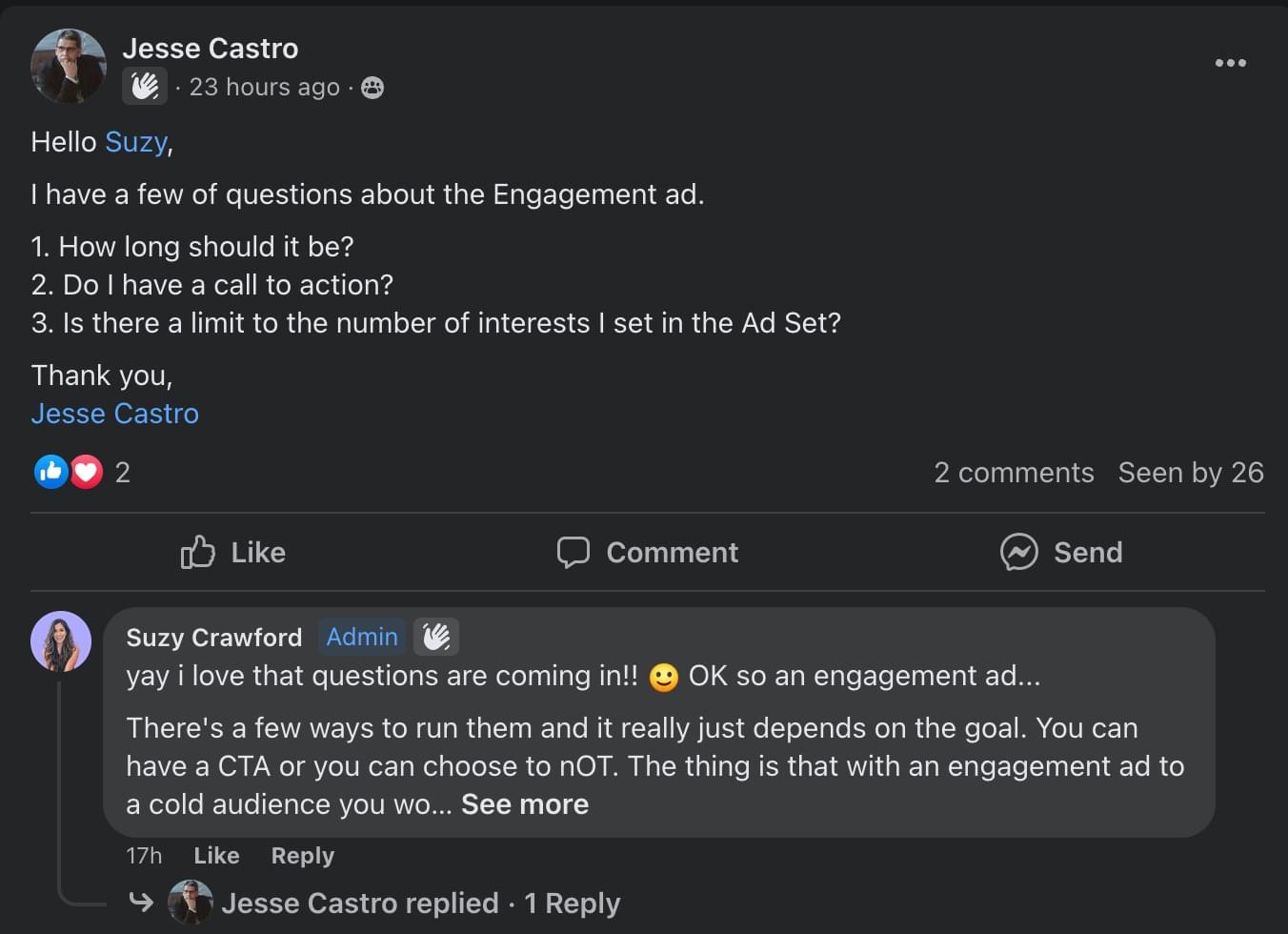Click the group privacy icon beside timestamp
Screen dimensions: 1288x934
372,88
